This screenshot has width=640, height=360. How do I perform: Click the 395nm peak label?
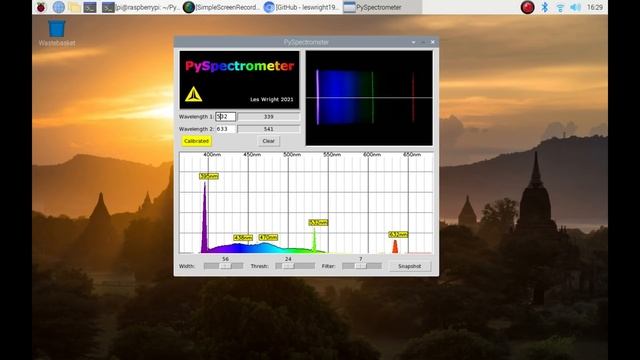209,176
